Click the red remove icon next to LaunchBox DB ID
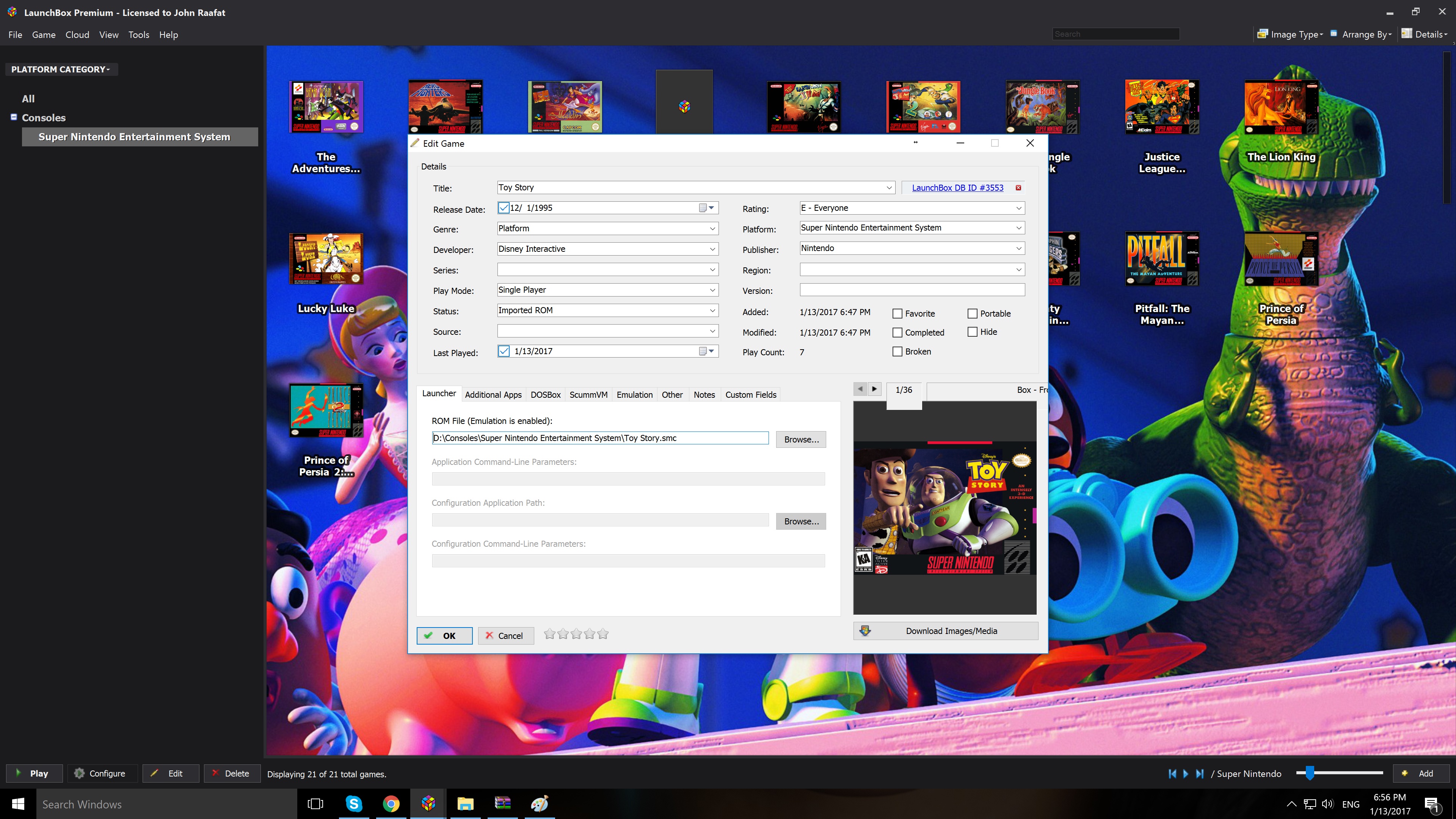1456x819 pixels. pos(1018,188)
